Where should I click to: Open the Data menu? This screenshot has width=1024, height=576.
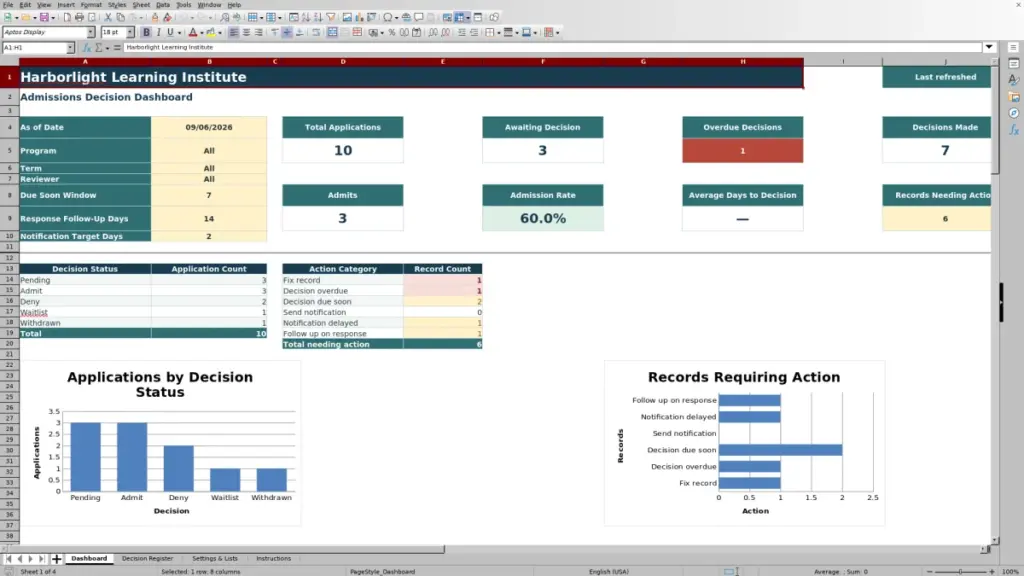click(x=163, y=5)
